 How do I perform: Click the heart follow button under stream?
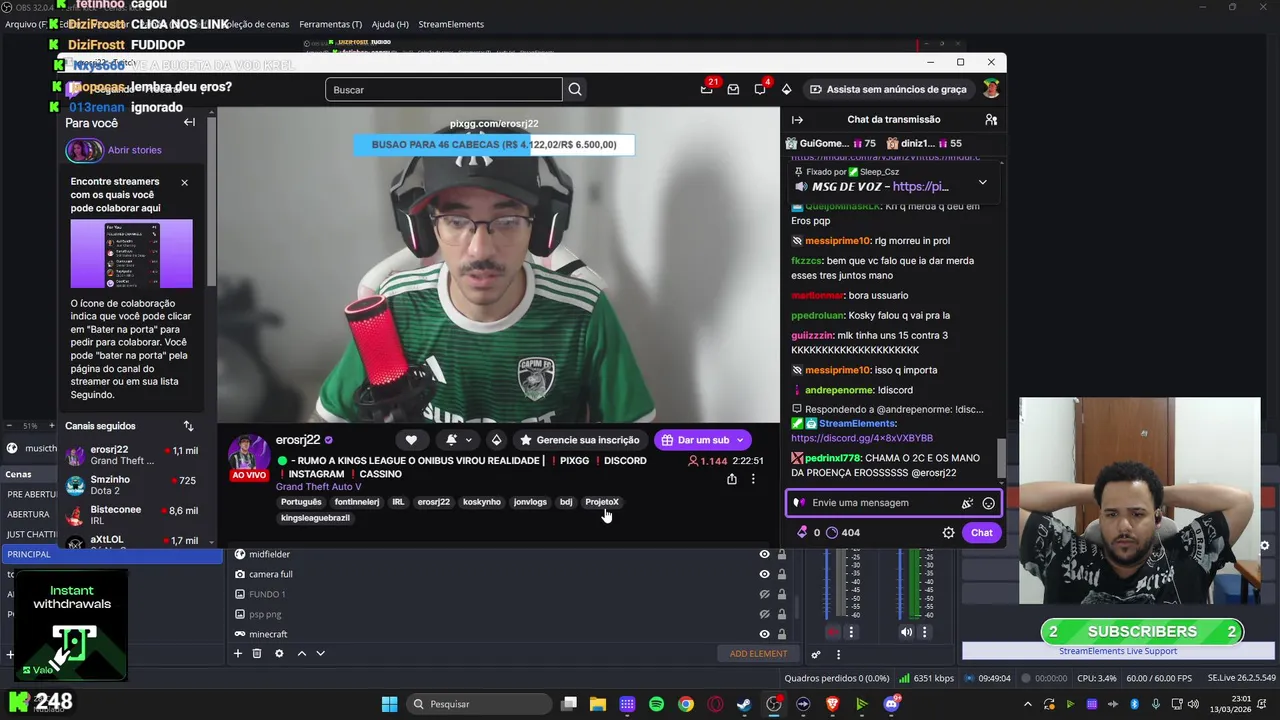pos(411,440)
